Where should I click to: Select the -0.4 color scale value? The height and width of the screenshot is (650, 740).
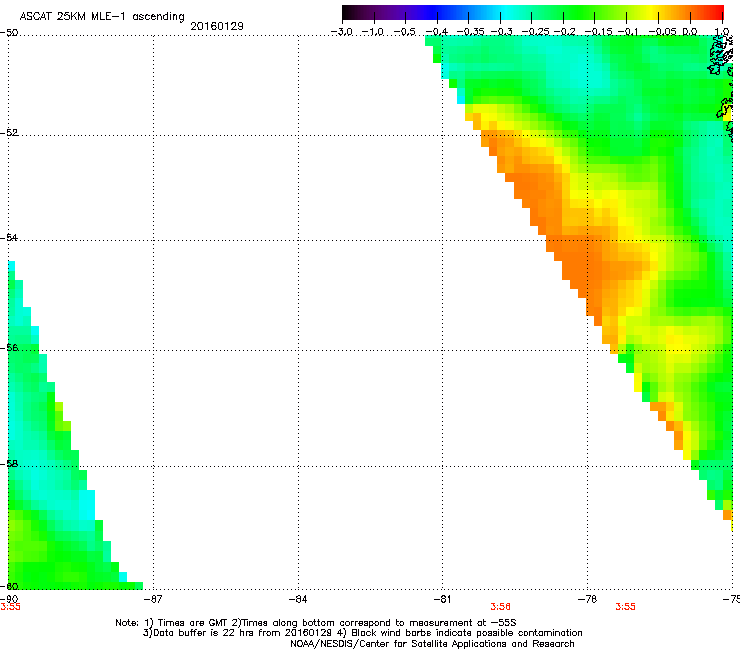coord(437,32)
